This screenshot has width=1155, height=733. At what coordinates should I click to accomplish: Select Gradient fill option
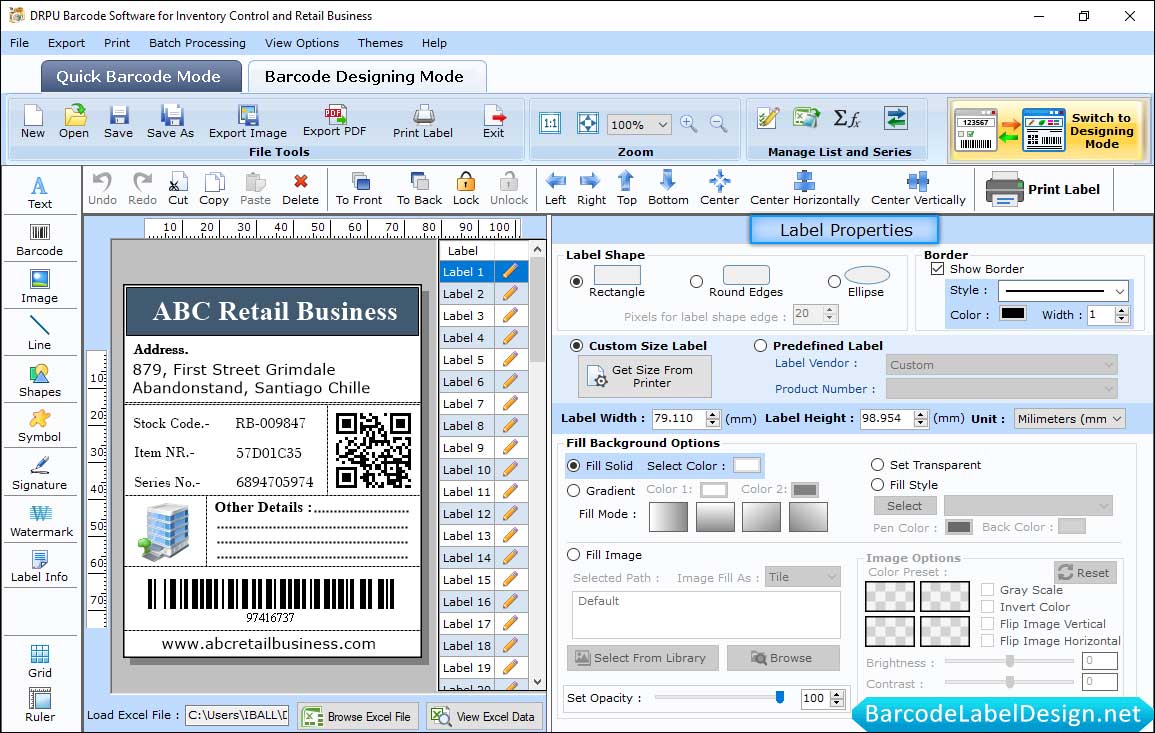point(573,491)
